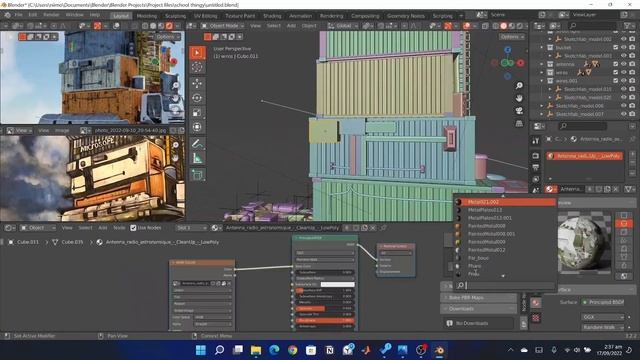Image resolution: width=640 pixels, height=360 pixels.
Task: Switch perspective/orthographic grid icon in viewport
Action: 519,123
